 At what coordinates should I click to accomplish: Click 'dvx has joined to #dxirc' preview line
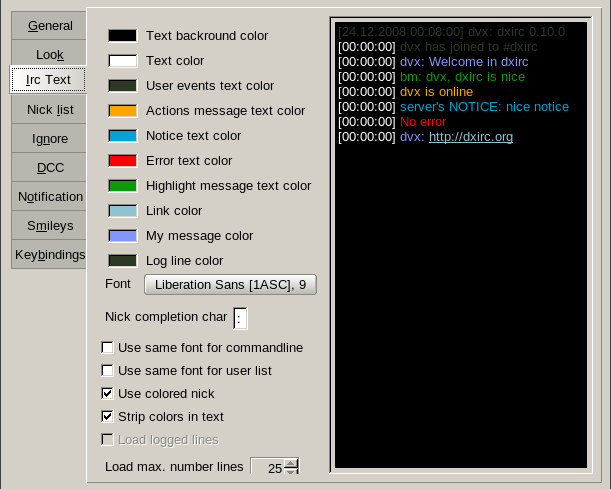468,47
